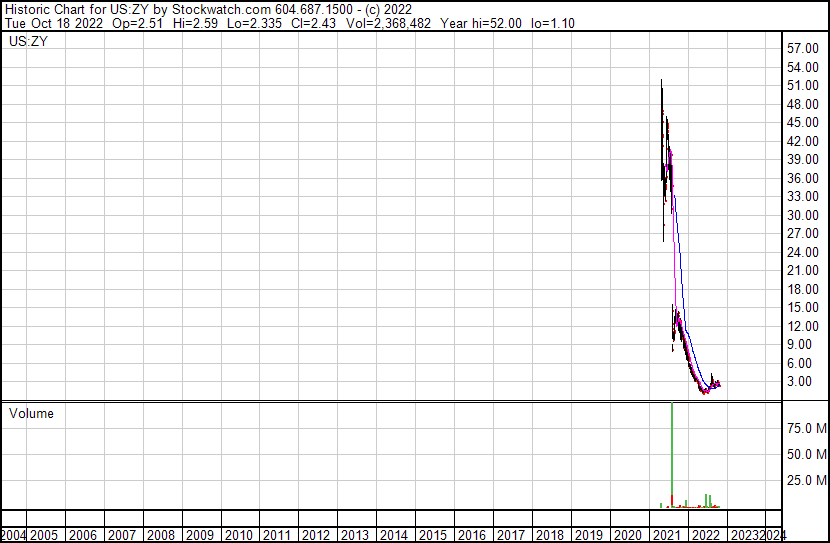Click the 75.0 M volume axis label
The width and height of the screenshot is (830, 543).
coord(806,428)
